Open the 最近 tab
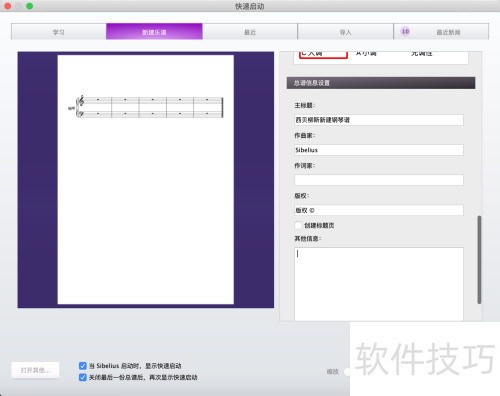The width and height of the screenshot is (500, 396). coord(250,32)
